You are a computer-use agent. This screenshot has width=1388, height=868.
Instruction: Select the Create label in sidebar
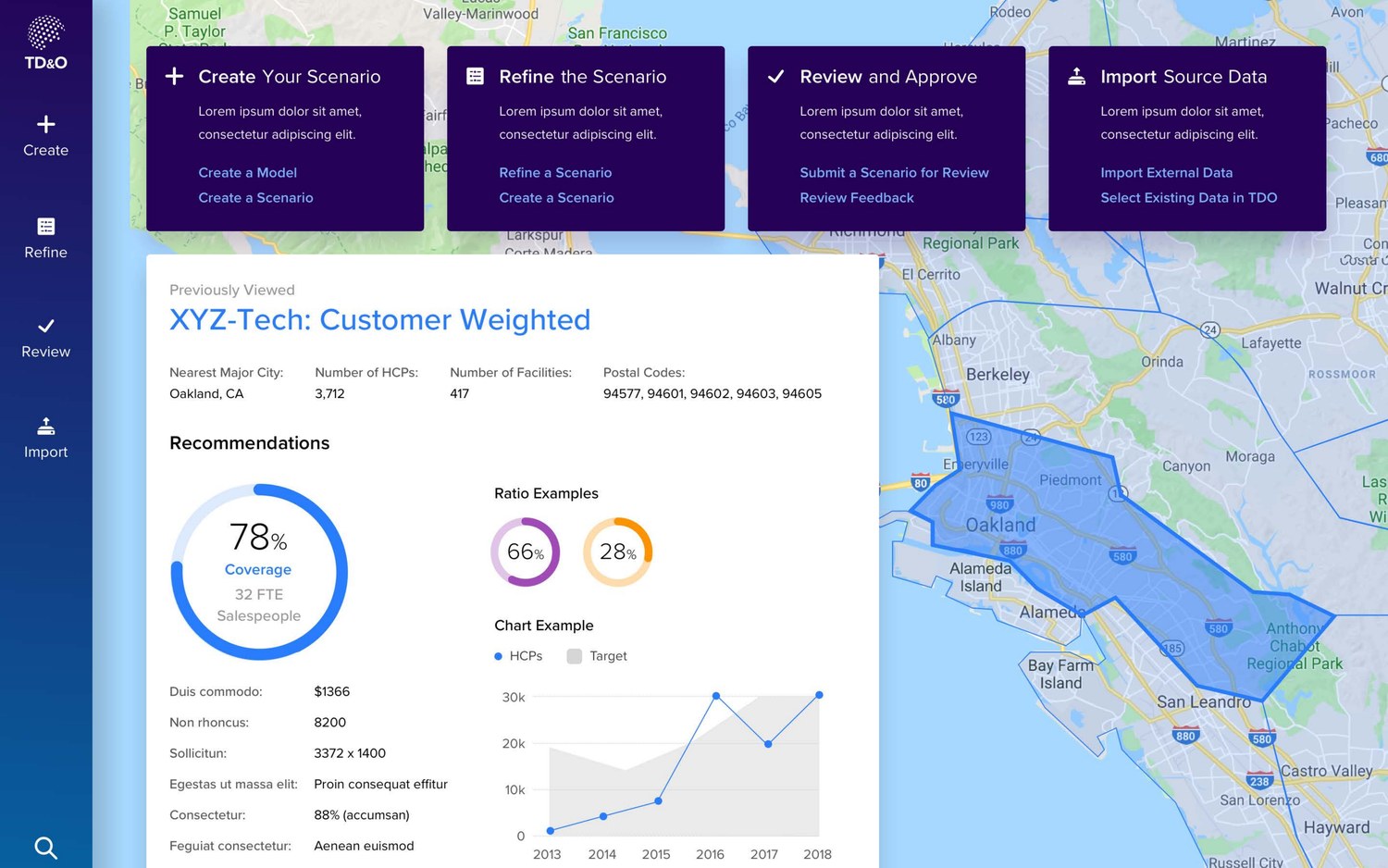coord(46,150)
